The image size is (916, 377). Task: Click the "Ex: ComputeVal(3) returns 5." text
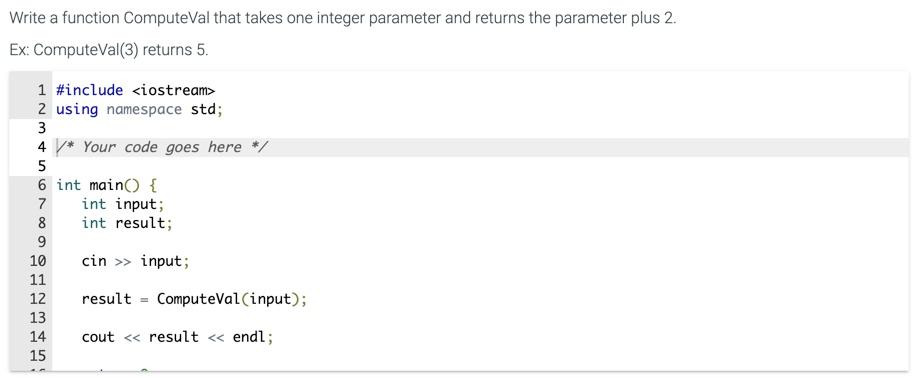pyautogui.click(x=109, y=50)
